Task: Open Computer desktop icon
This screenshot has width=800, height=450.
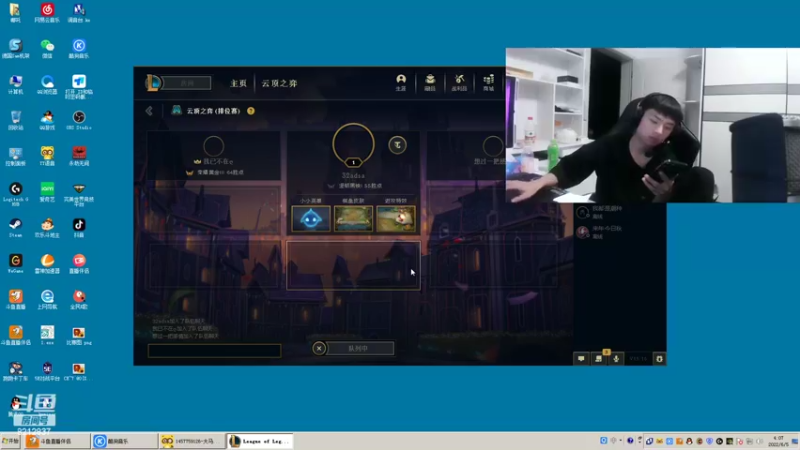Action: (15, 85)
